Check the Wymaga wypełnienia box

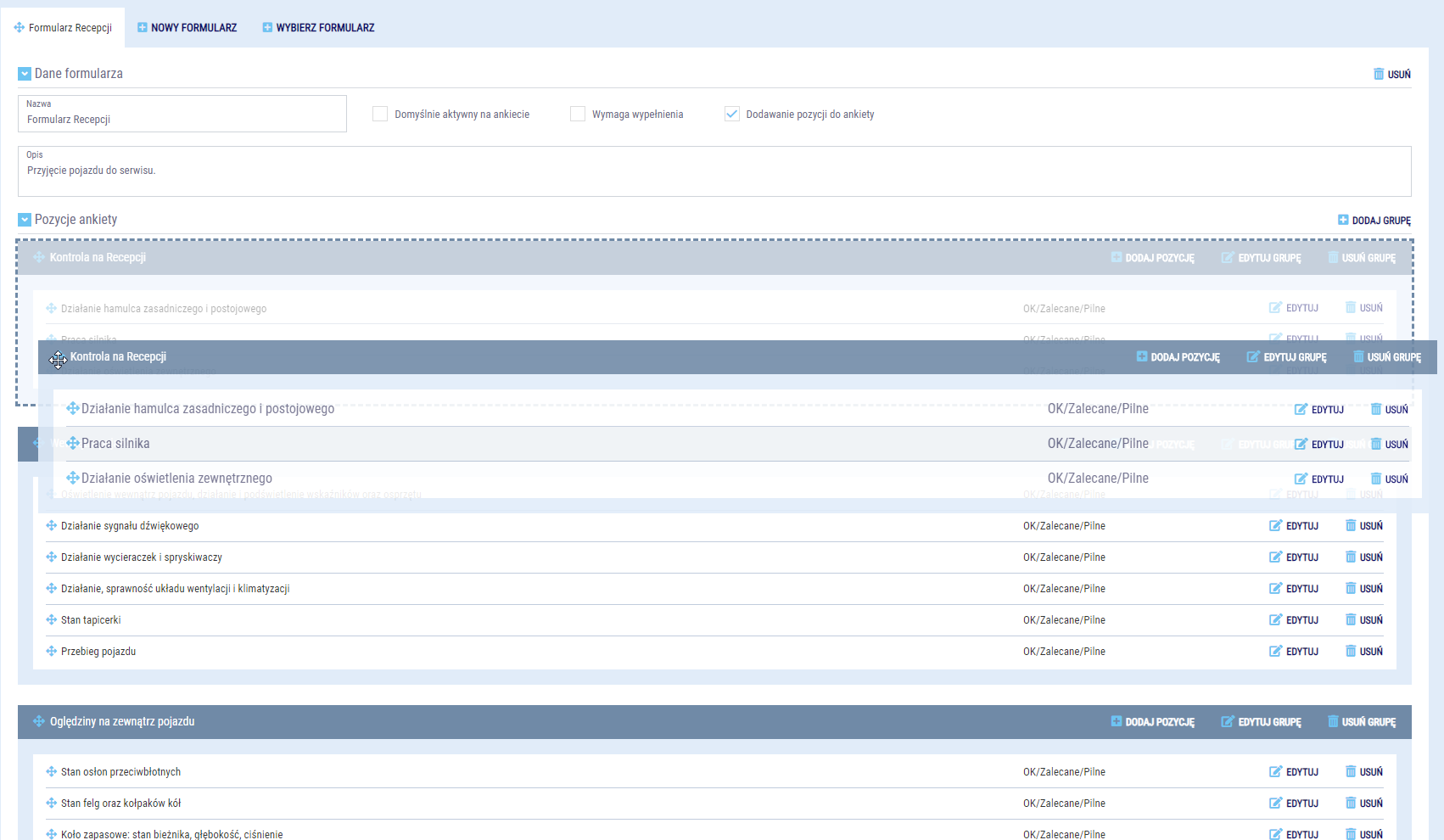tap(578, 115)
